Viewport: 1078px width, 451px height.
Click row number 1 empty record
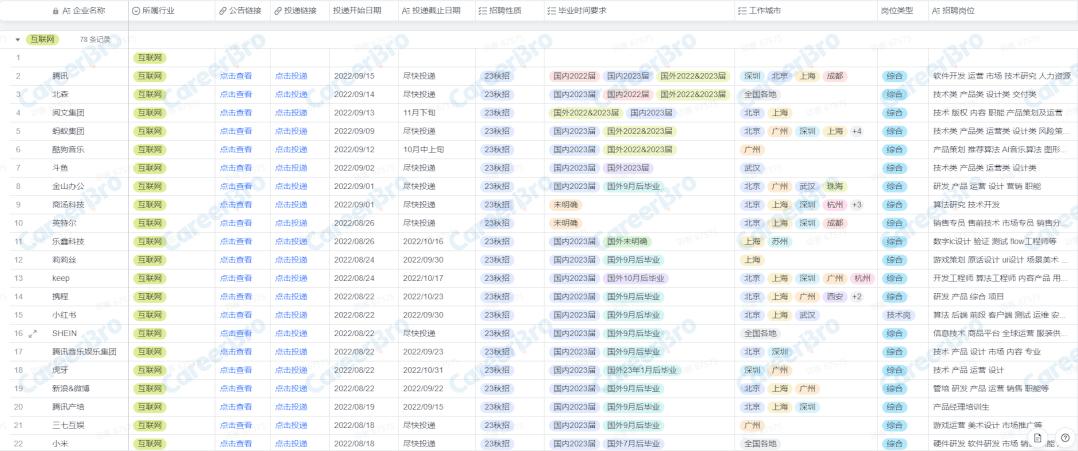(19, 58)
